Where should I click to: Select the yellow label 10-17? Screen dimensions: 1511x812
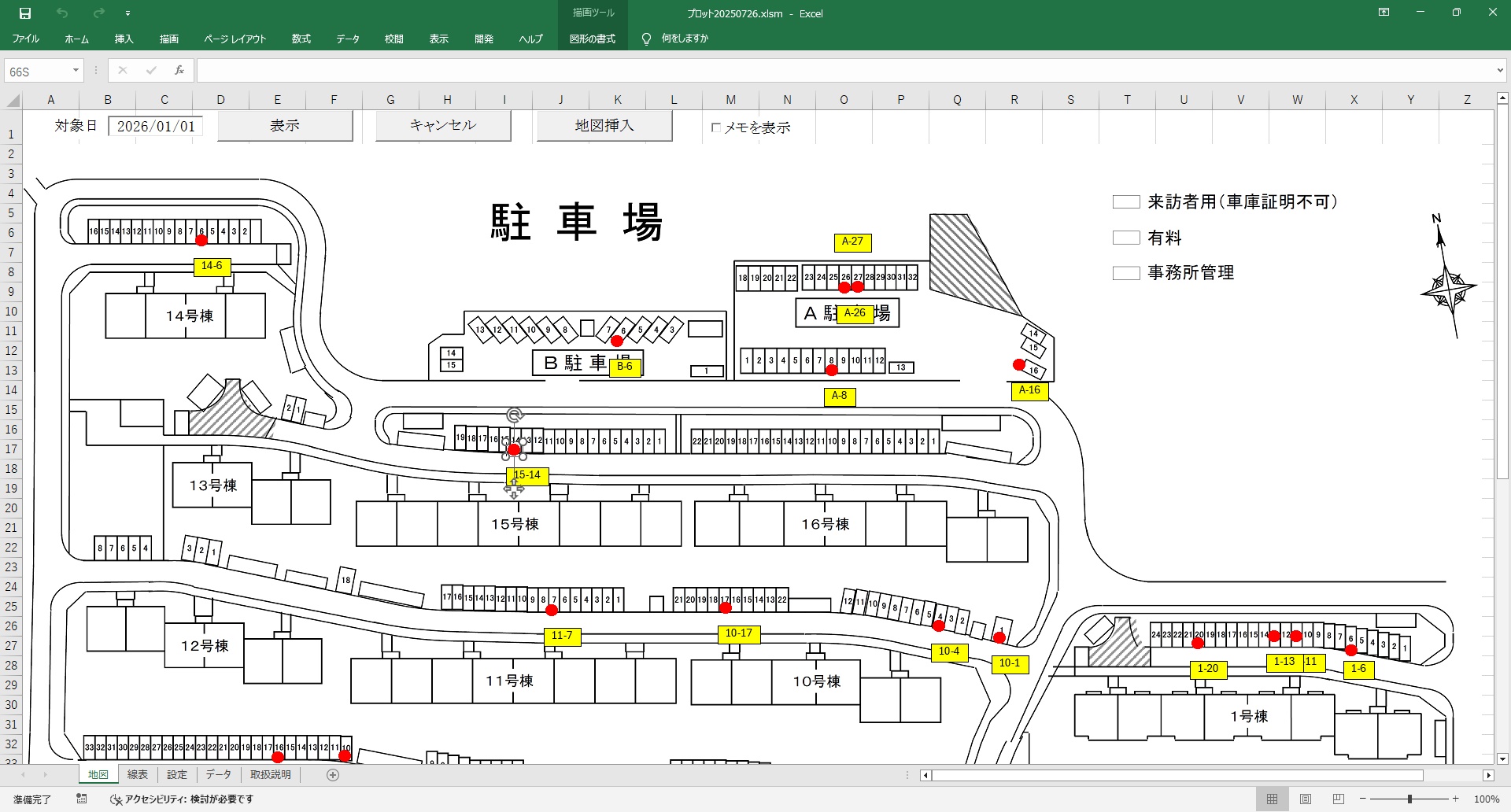(739, 634)
